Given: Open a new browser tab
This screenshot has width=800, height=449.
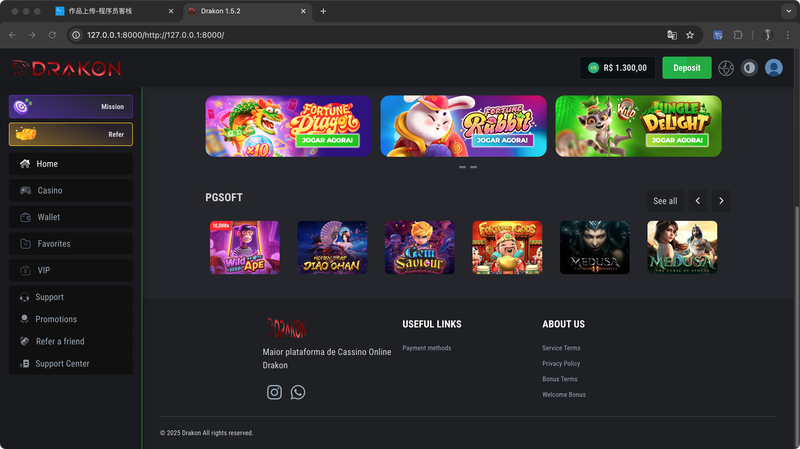Looking at the screenshot, I should coord(323,11).
